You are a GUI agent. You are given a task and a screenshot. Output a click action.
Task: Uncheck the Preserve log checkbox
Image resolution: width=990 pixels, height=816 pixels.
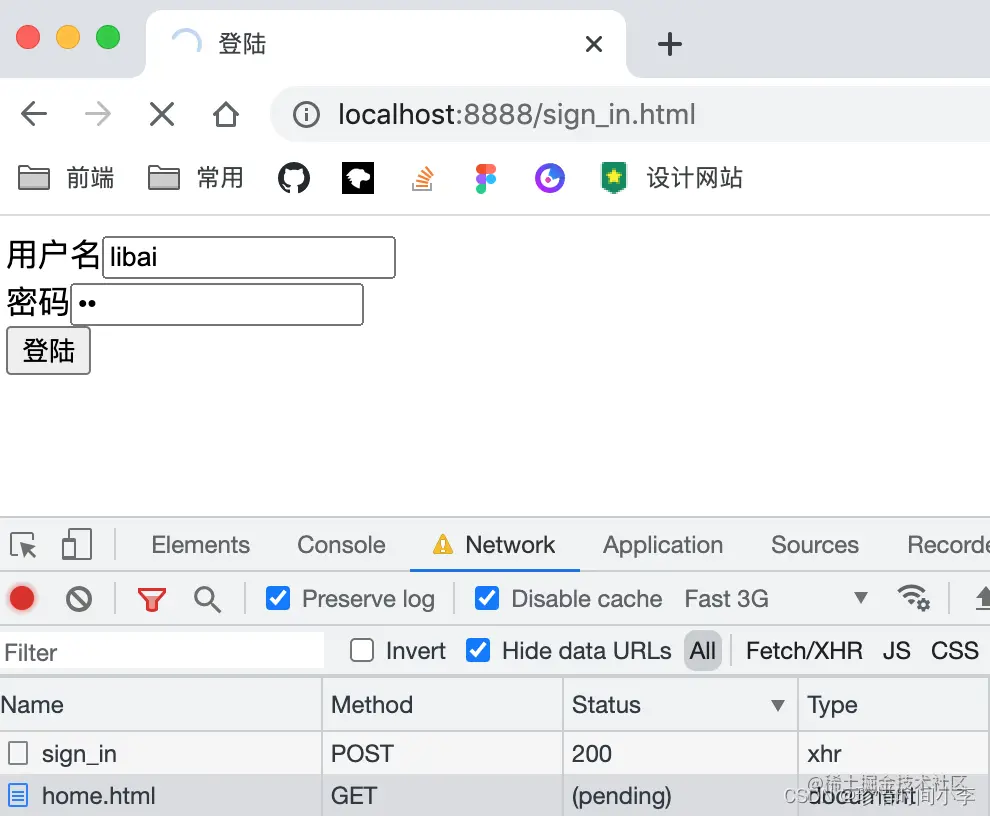[277, 598]
